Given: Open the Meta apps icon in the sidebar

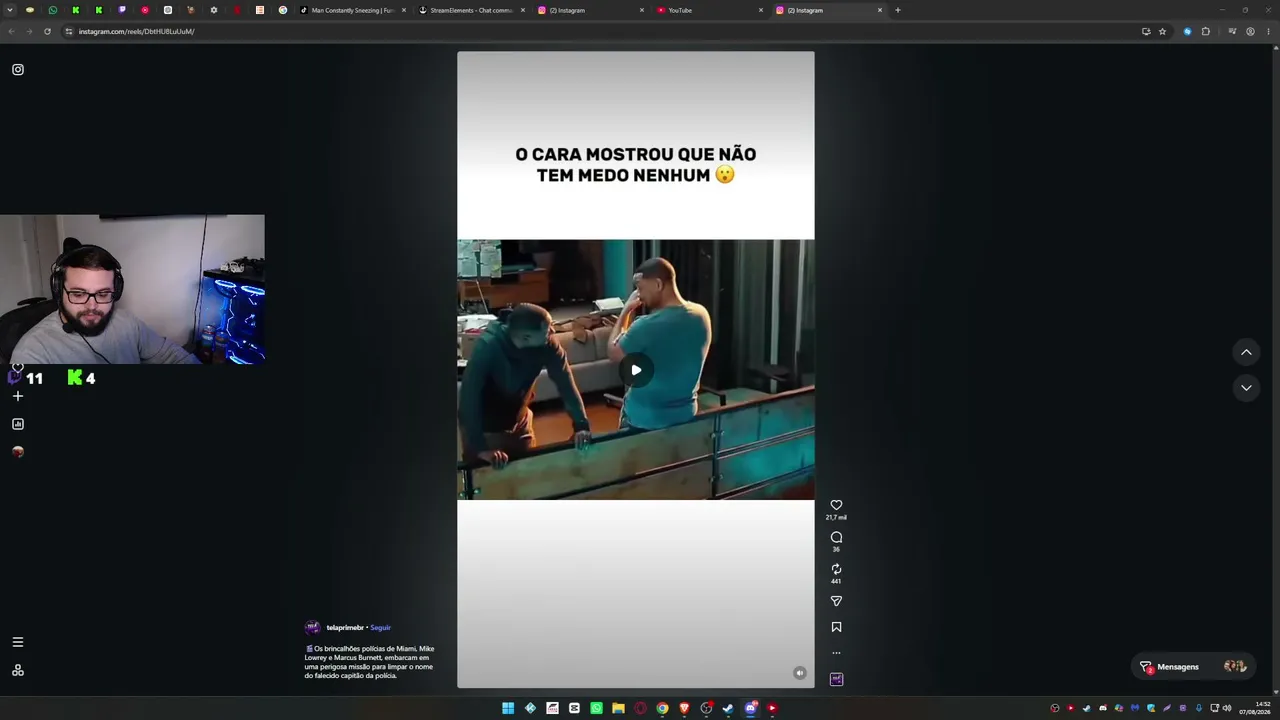Looking at the screenshot, I should [18, 670].
